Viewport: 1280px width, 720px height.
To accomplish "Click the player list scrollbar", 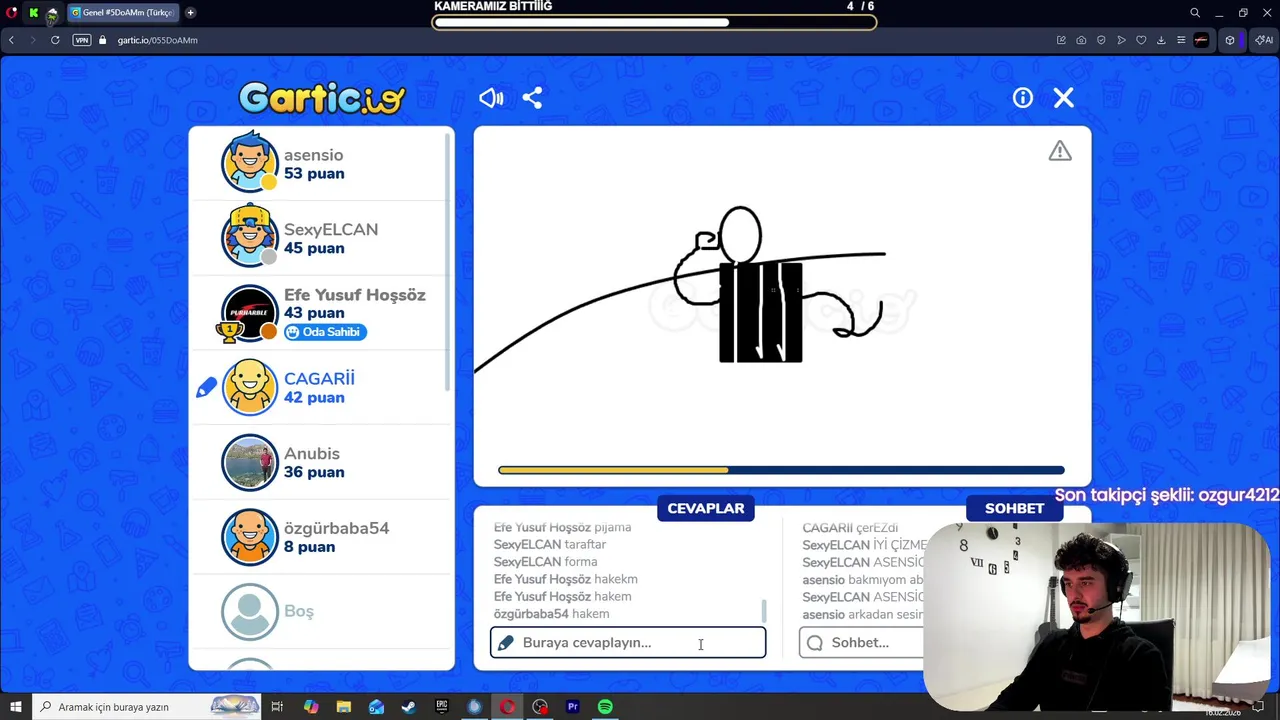I will pos(449,260).
